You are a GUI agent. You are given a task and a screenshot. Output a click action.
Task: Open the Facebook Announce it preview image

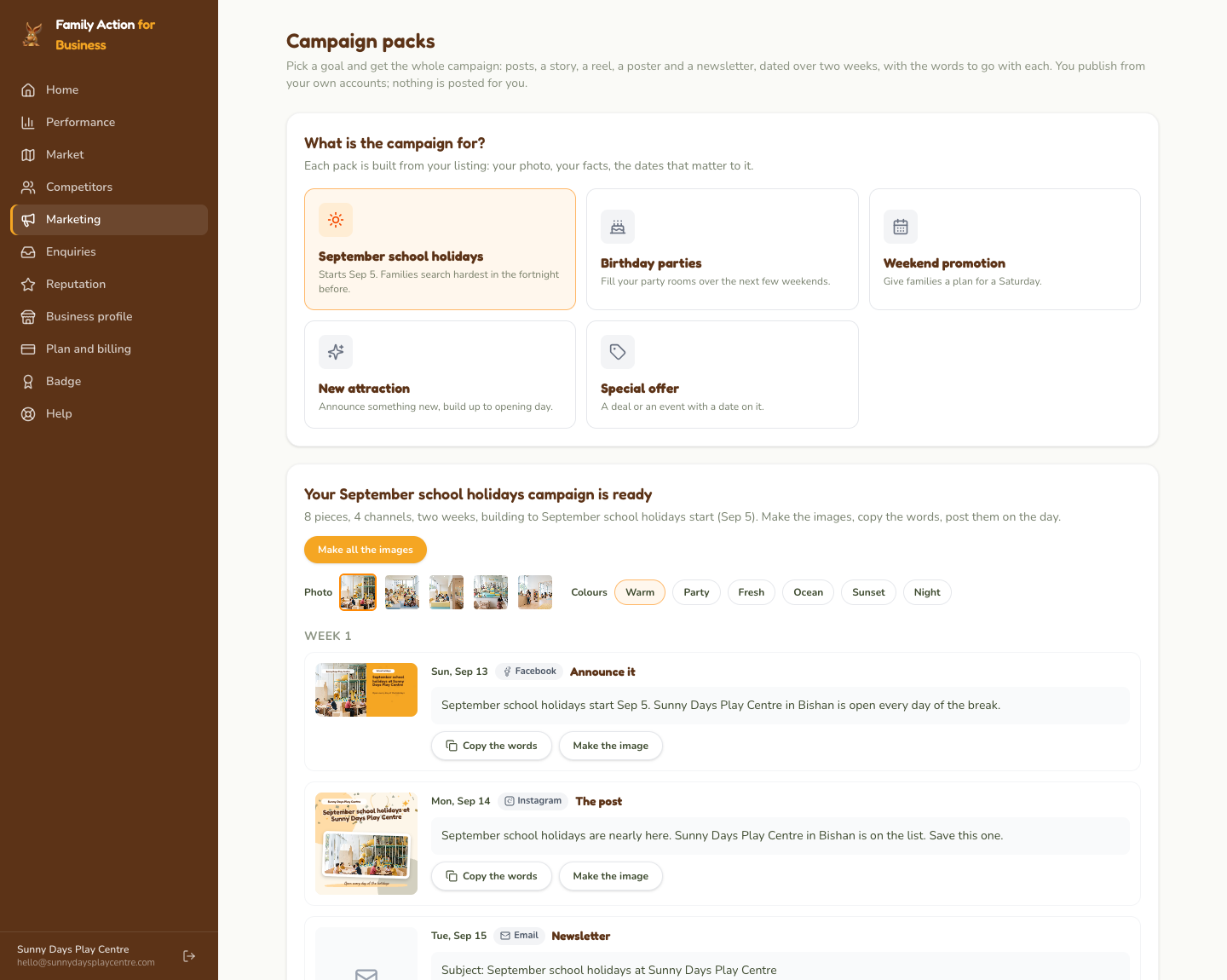[x=366, y=689]
